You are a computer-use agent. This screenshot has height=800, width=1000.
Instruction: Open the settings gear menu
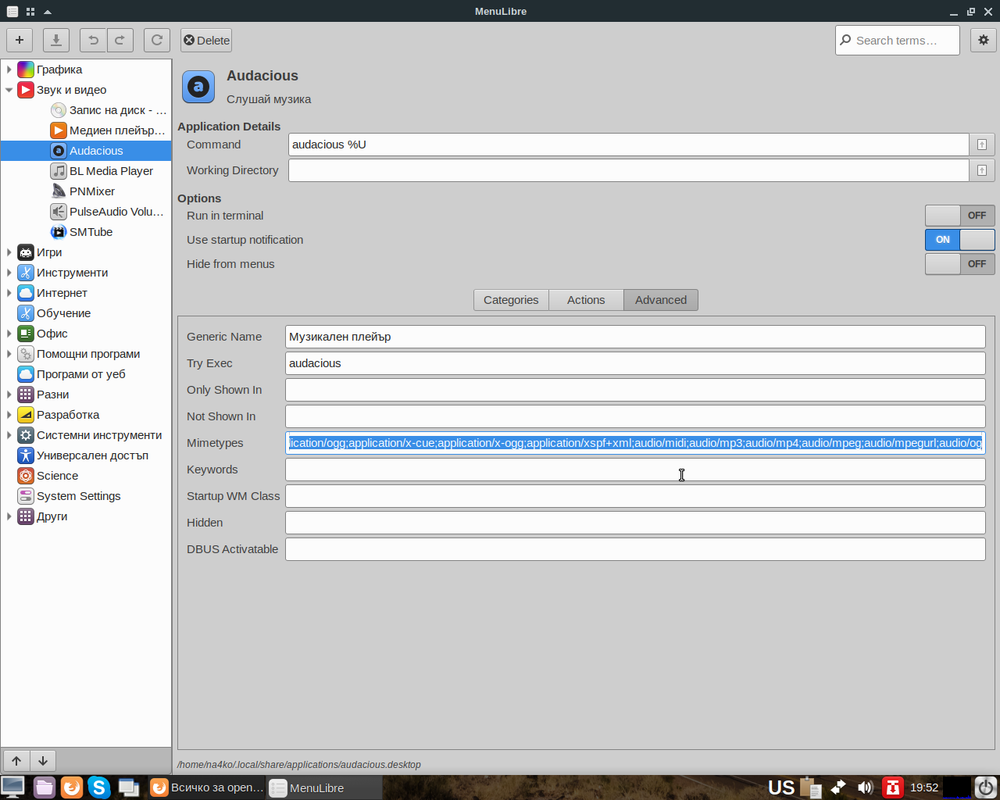[x=983, y=40]
